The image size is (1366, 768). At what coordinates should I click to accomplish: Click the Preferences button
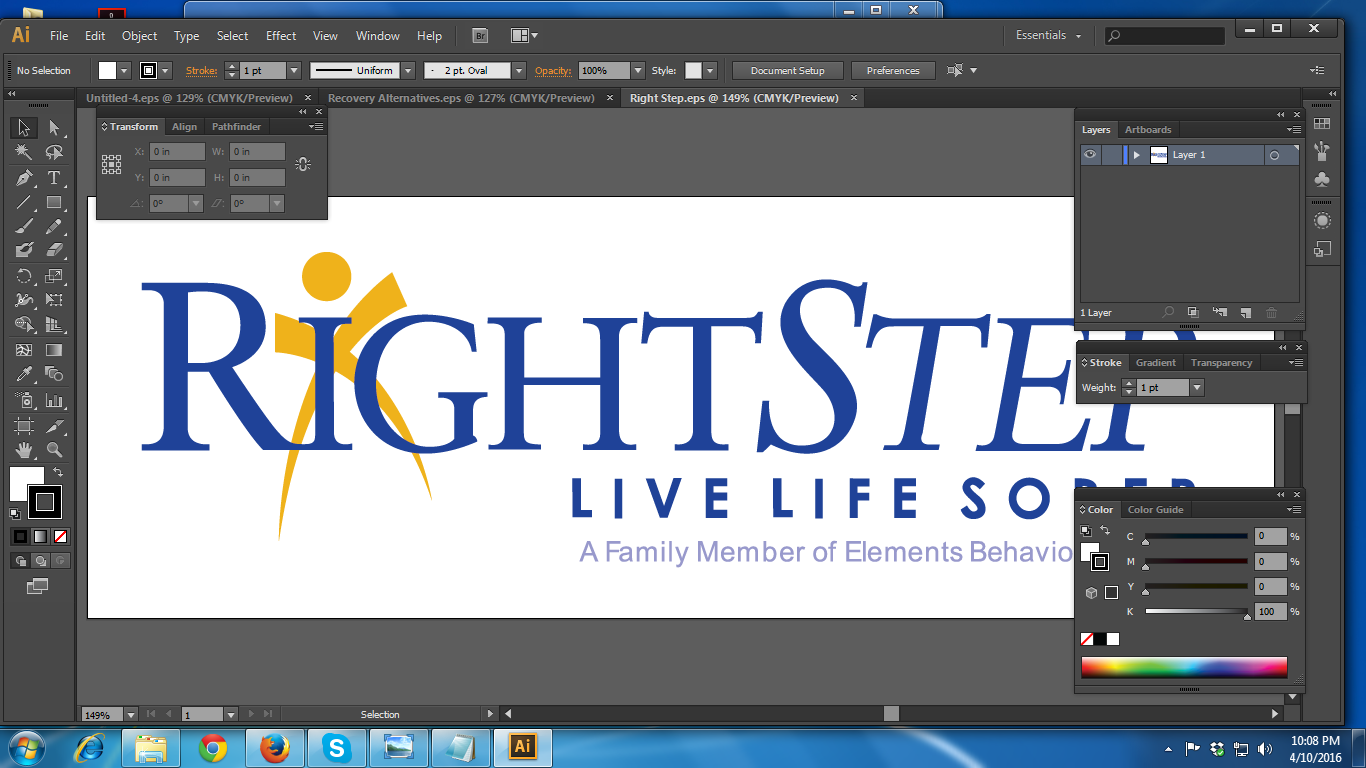click(x=893, y=71)
